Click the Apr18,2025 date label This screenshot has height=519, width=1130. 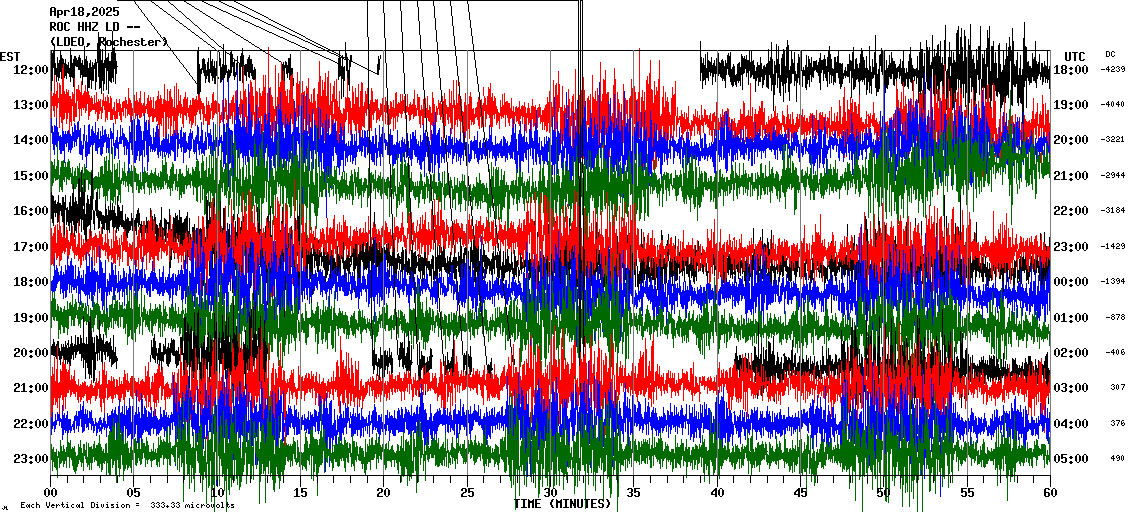[x=84, y=12]
